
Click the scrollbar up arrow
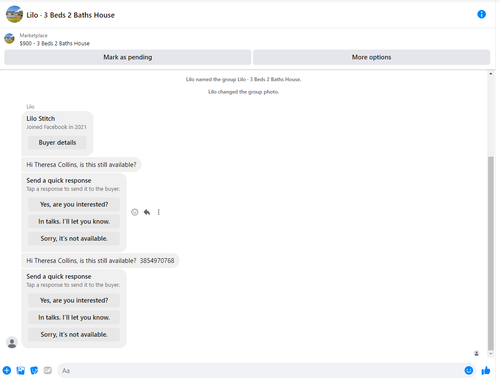pos(491,74)
